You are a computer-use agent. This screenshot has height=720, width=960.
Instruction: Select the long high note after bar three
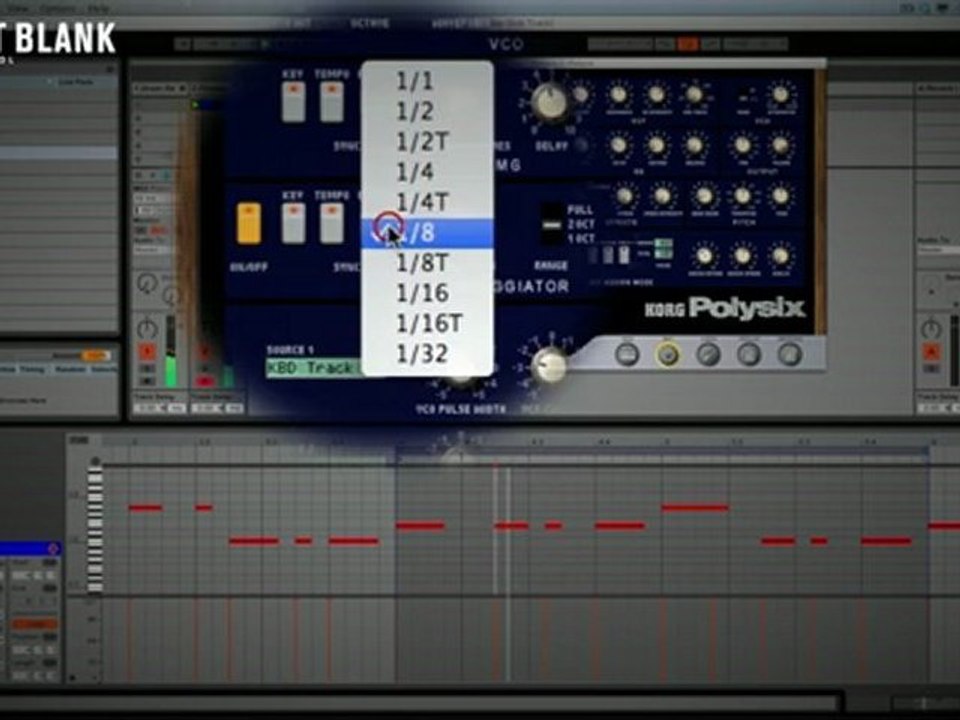point(695,508)
